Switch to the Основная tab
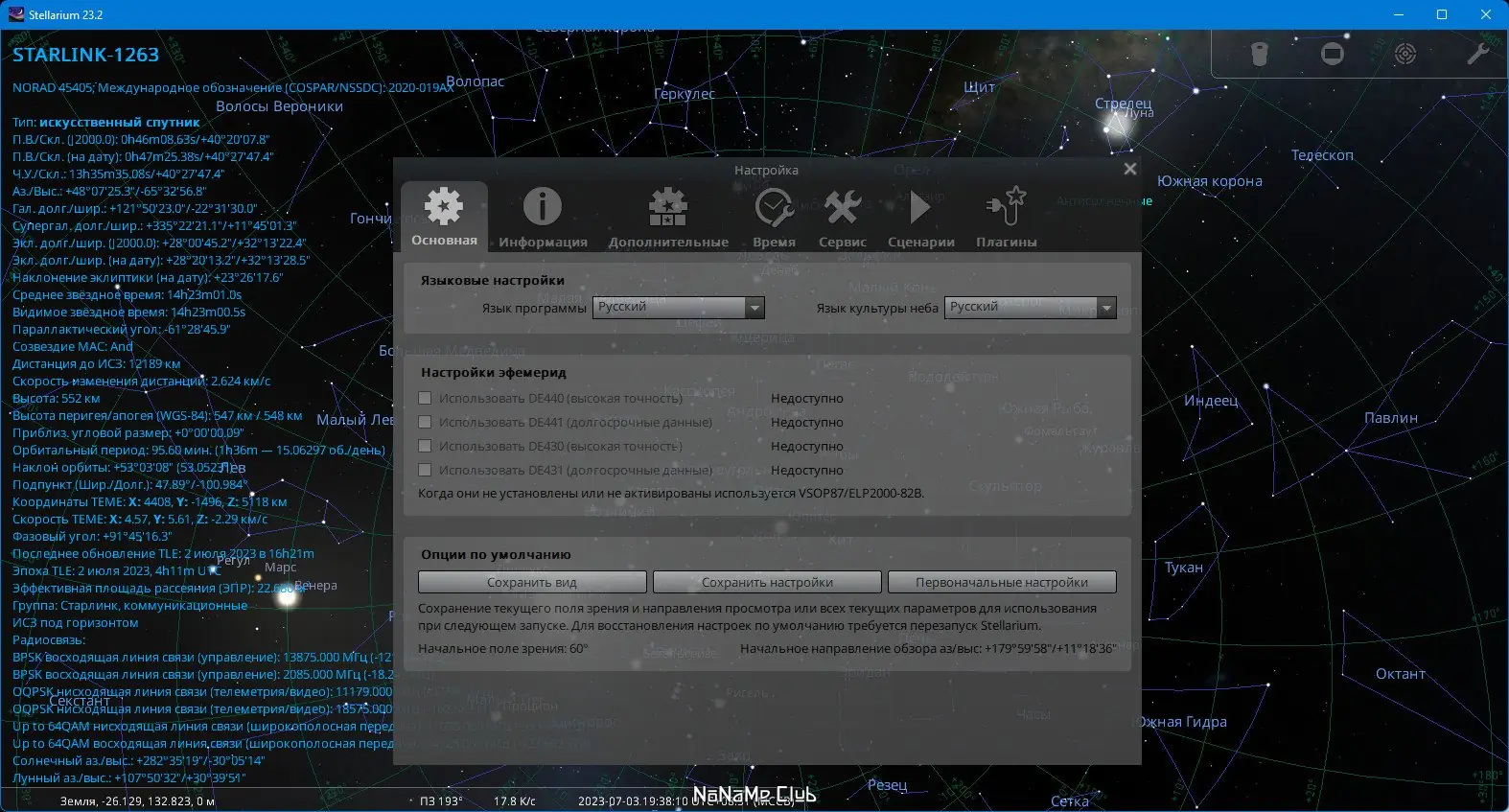Screen dimensions: 1509x812 444,217
